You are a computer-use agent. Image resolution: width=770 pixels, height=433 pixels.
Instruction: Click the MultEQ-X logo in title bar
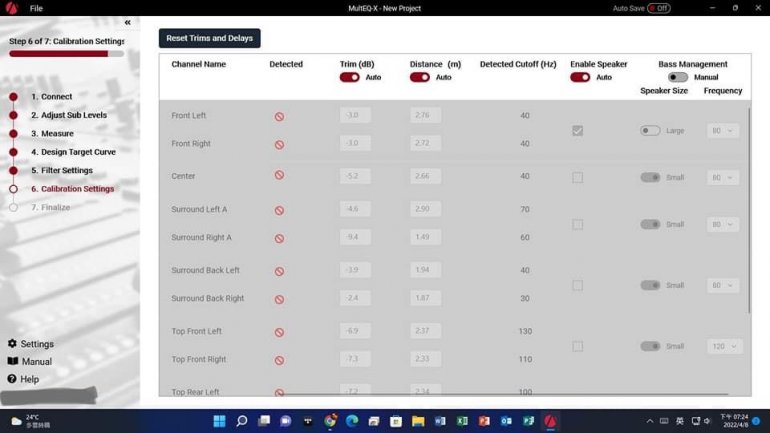coord(12,8)
